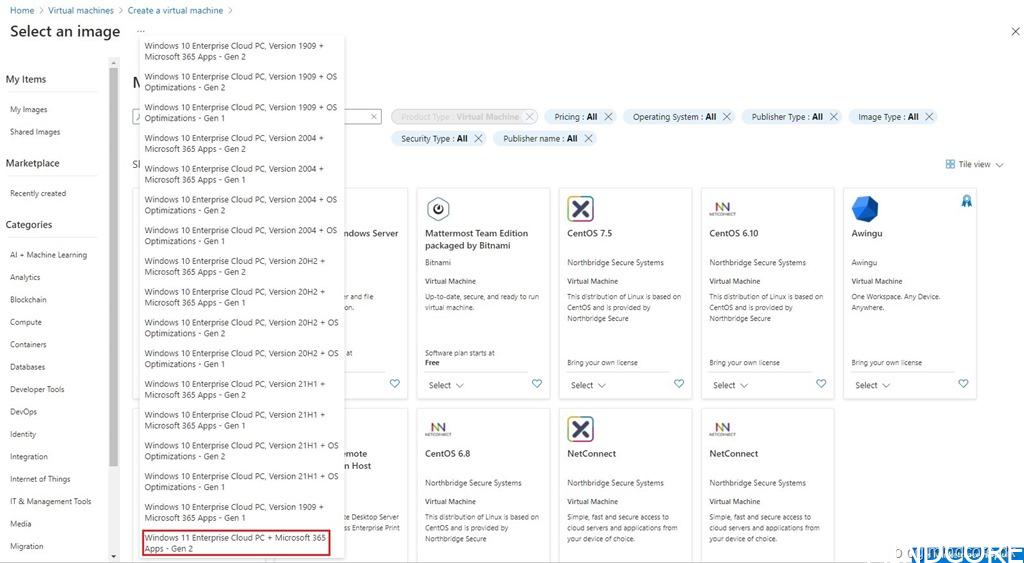Click the CentOS 7.5 tile icon

coord(580,209)
